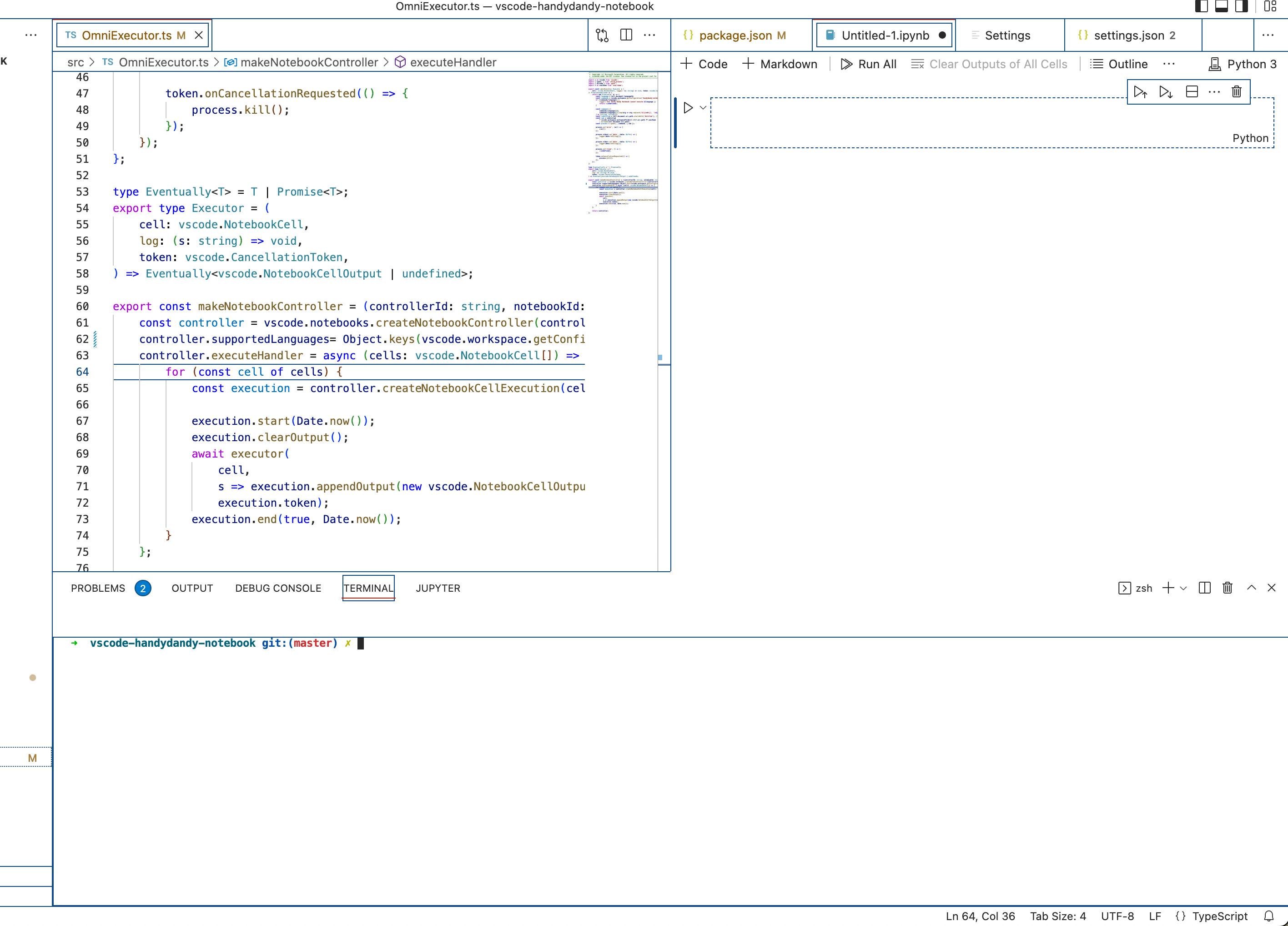Split the notebook cell
The width and height of the screenshot is (1288, 926).
point(1192,92)
